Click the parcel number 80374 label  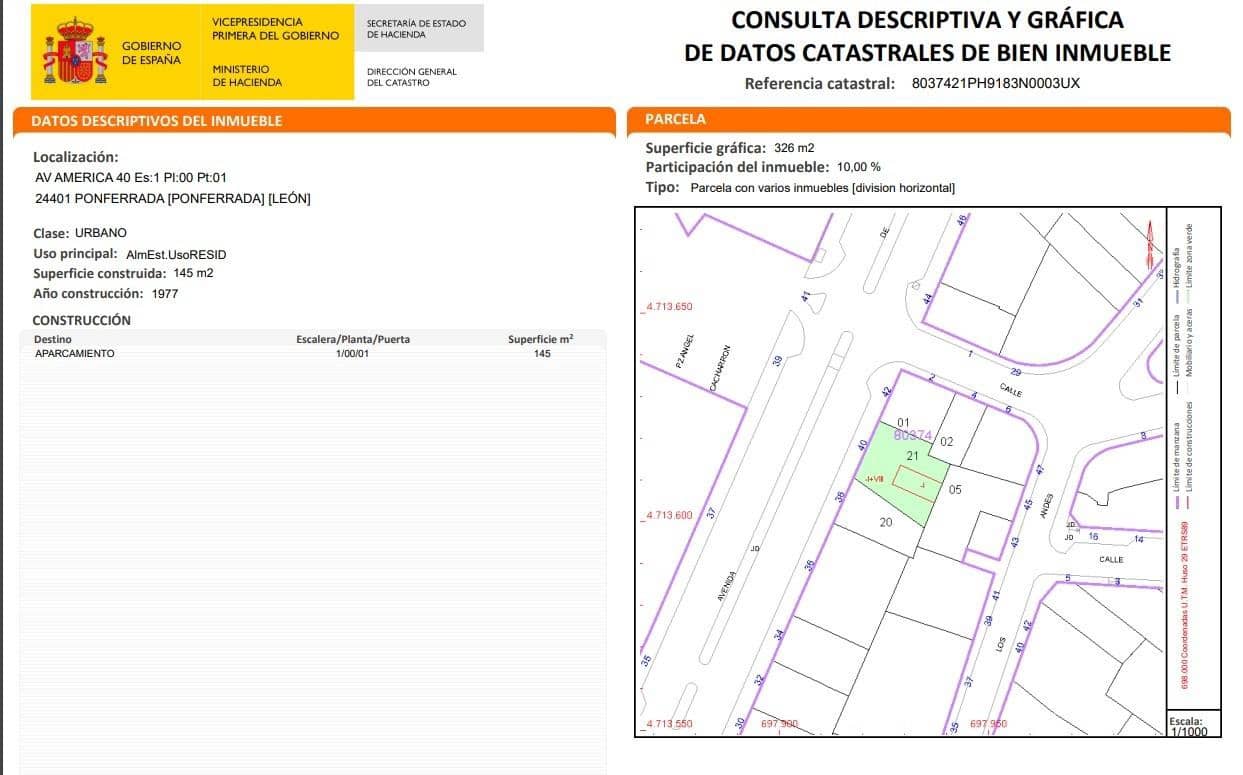911,436
